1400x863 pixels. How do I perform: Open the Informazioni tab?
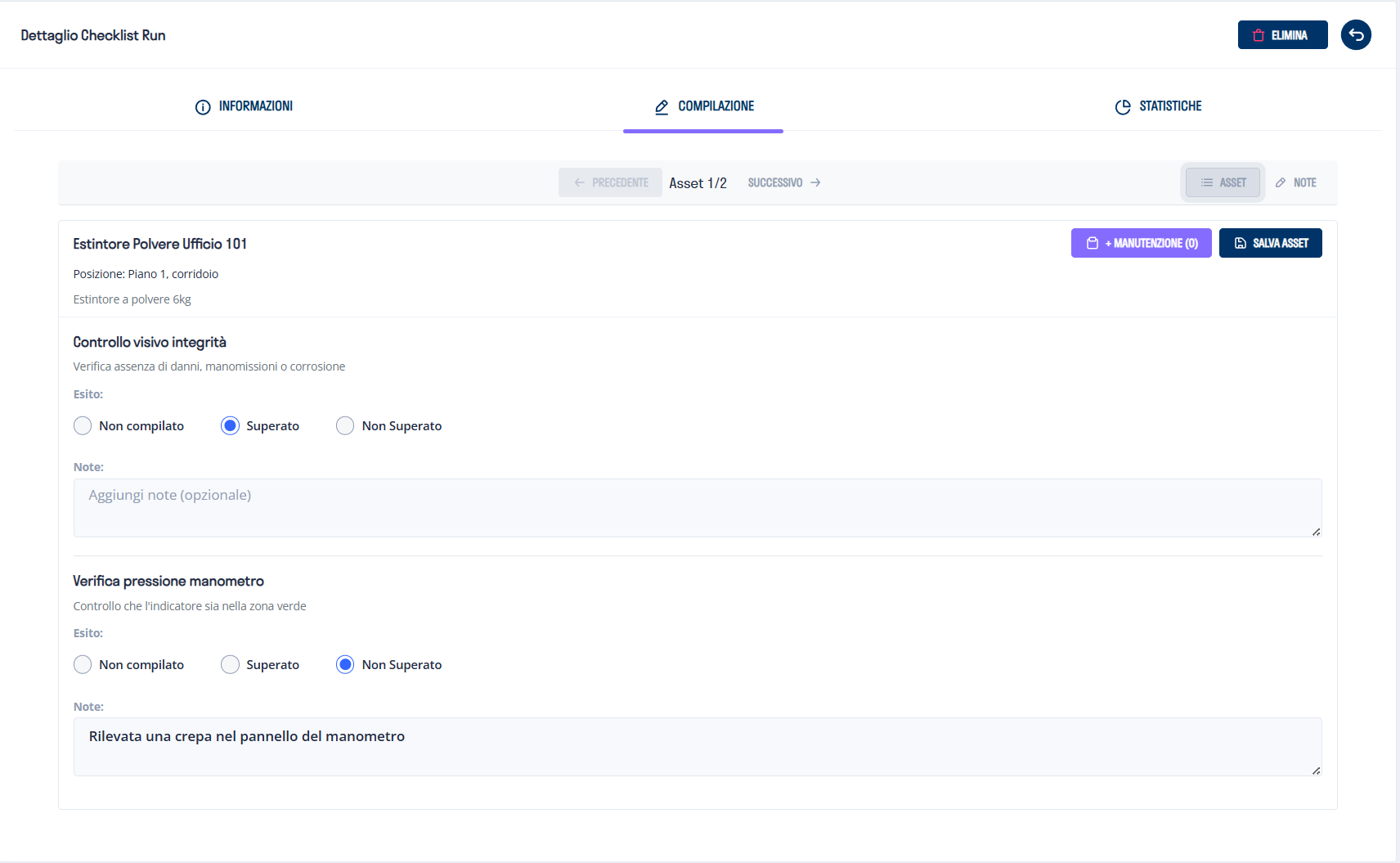(x=244, y=106)
